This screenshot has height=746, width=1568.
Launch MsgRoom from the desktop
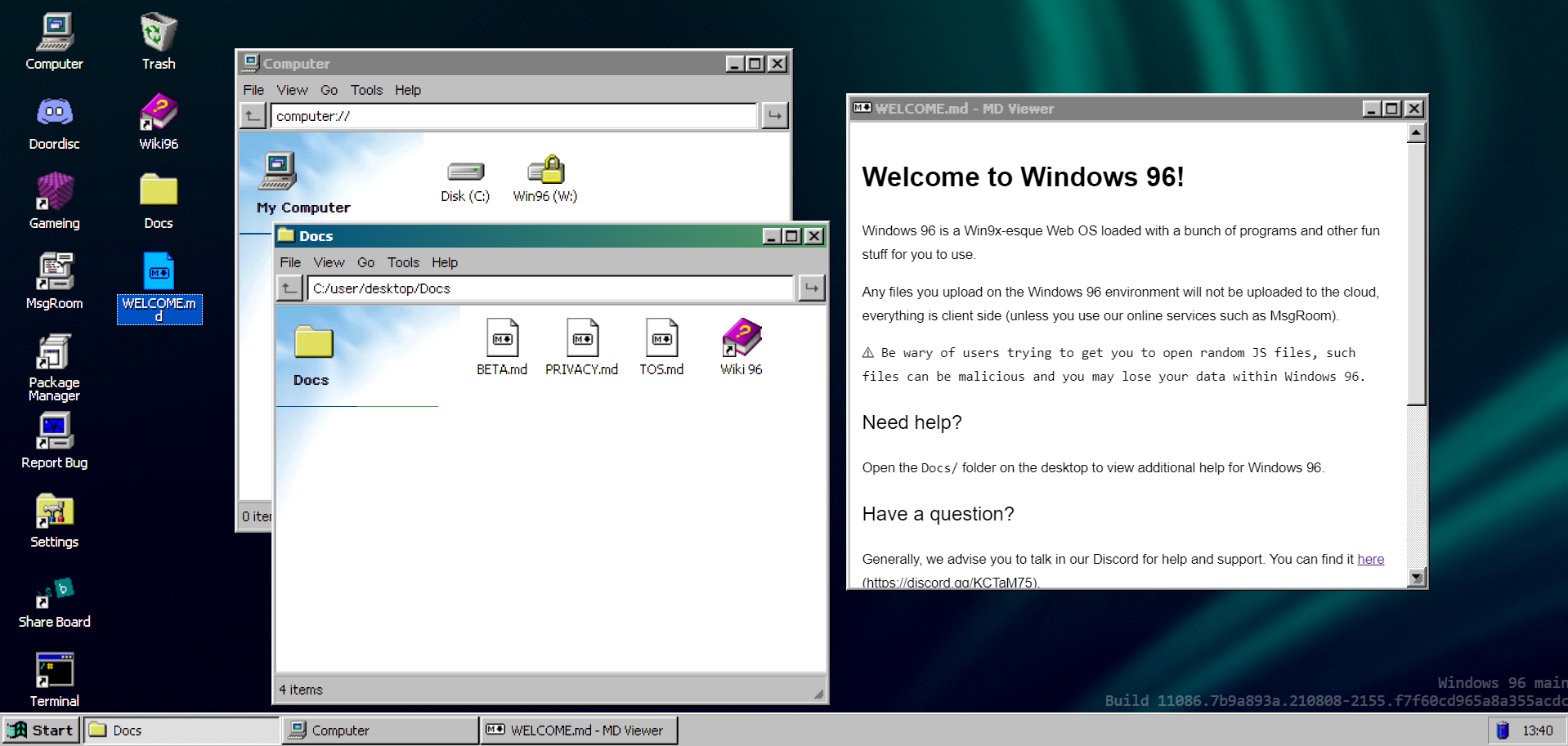(x=54, y=281)
